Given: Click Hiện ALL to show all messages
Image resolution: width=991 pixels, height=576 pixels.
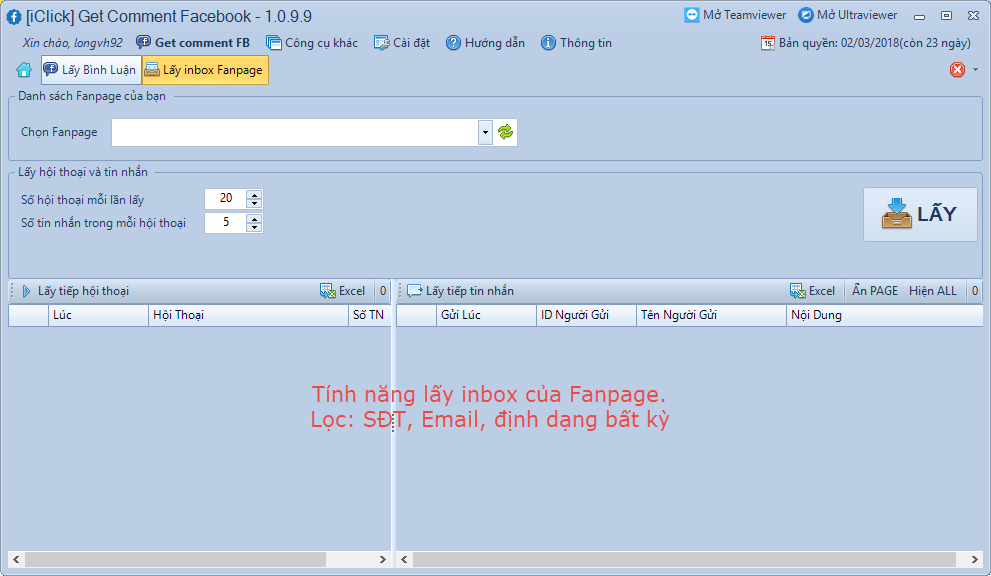Looking at the screenshot, I should pos(933,291).
